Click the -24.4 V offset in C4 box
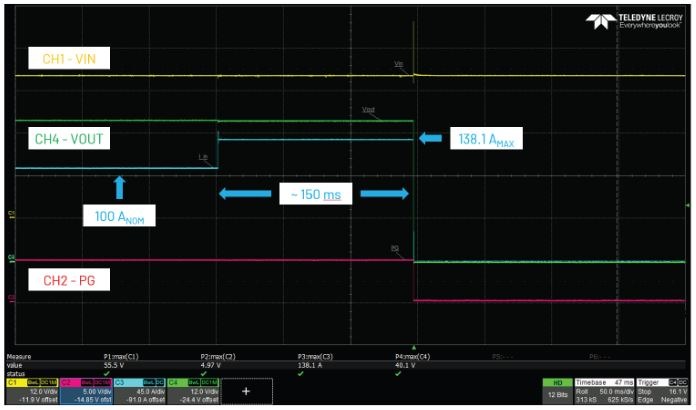This screenshot has height=410, width=696. 201,400
